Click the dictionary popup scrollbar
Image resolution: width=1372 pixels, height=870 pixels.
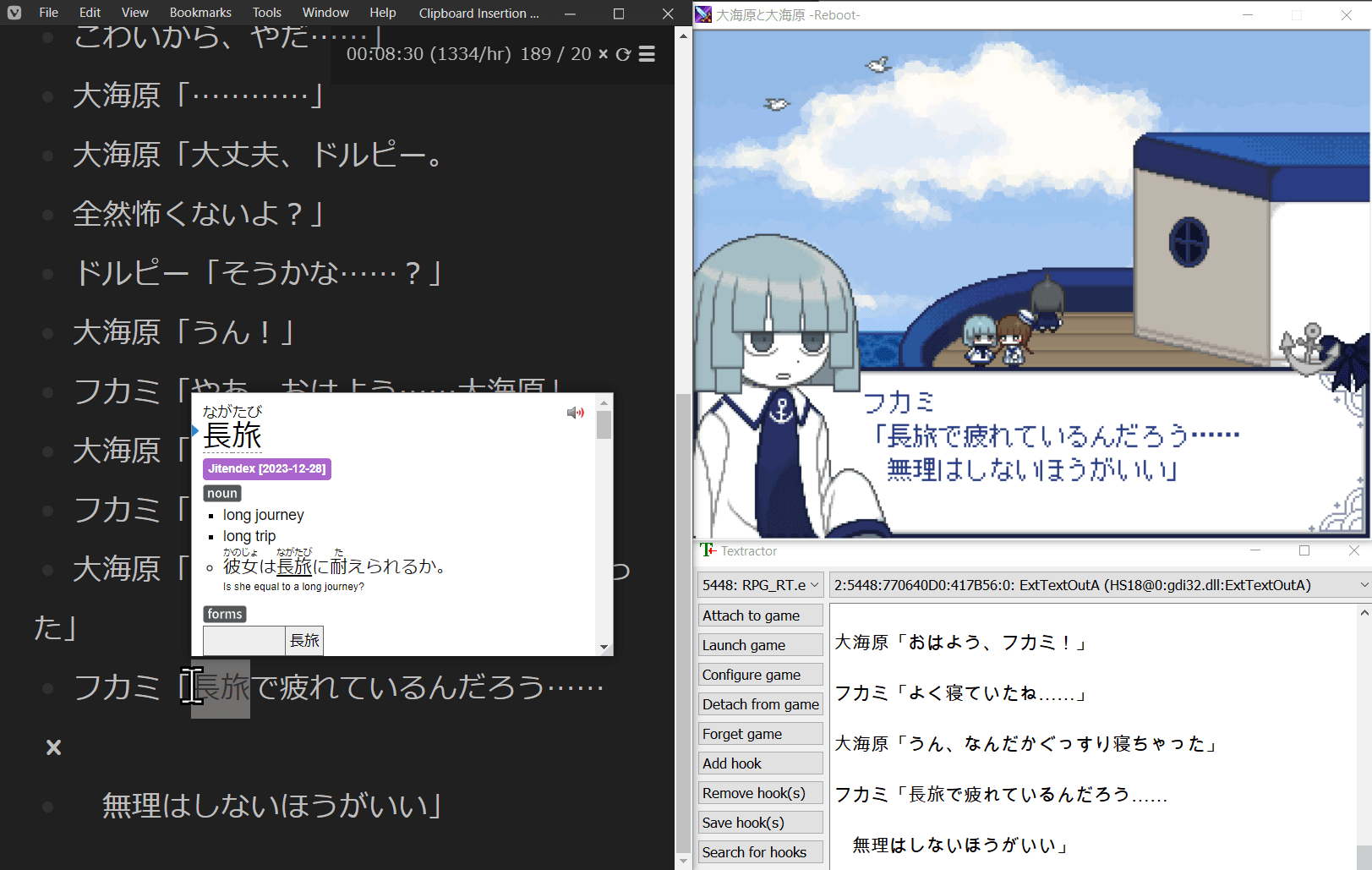tap(604, 423)
